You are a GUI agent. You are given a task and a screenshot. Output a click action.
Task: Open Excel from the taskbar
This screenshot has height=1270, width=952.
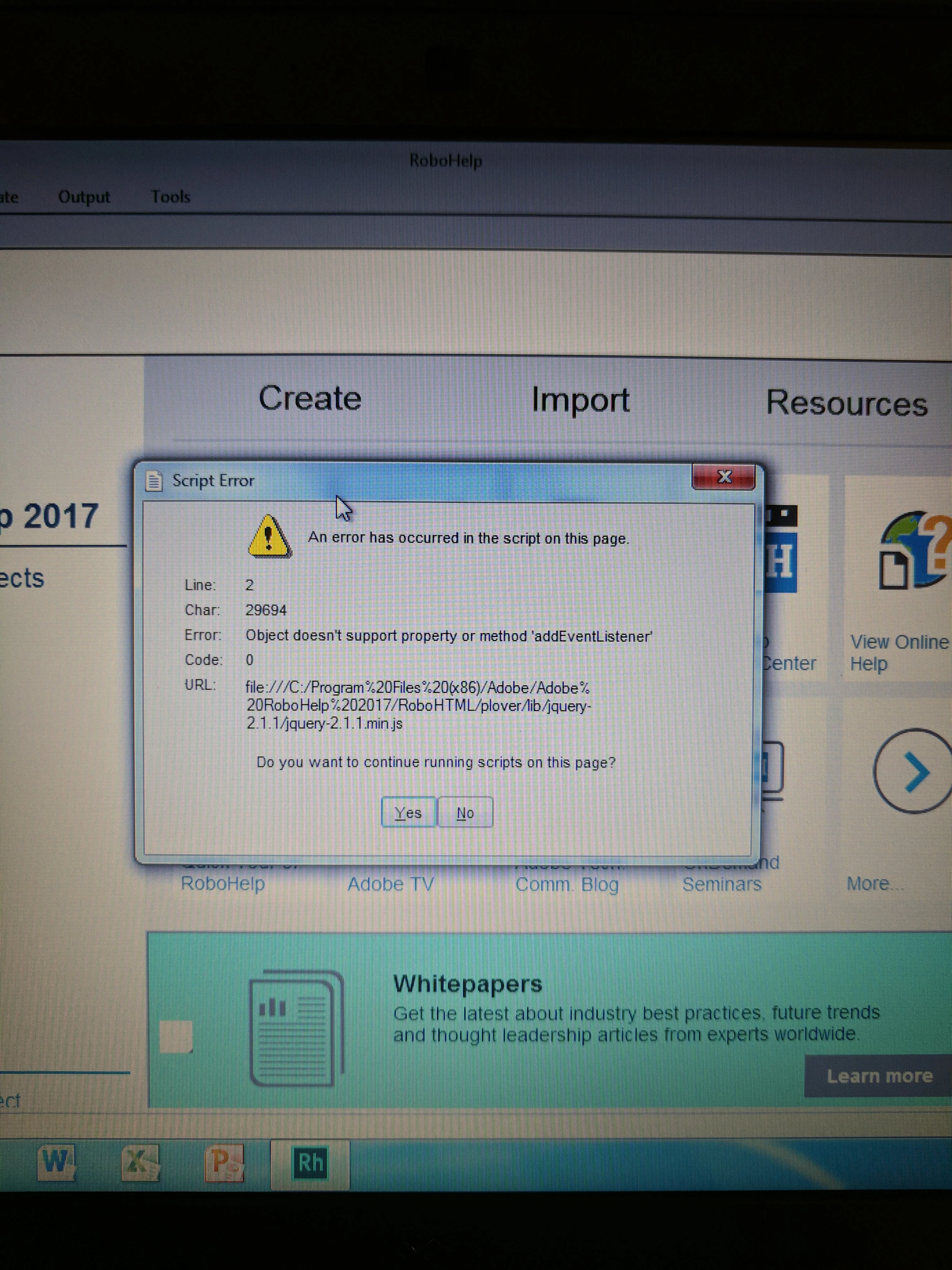pos(140,1163)
